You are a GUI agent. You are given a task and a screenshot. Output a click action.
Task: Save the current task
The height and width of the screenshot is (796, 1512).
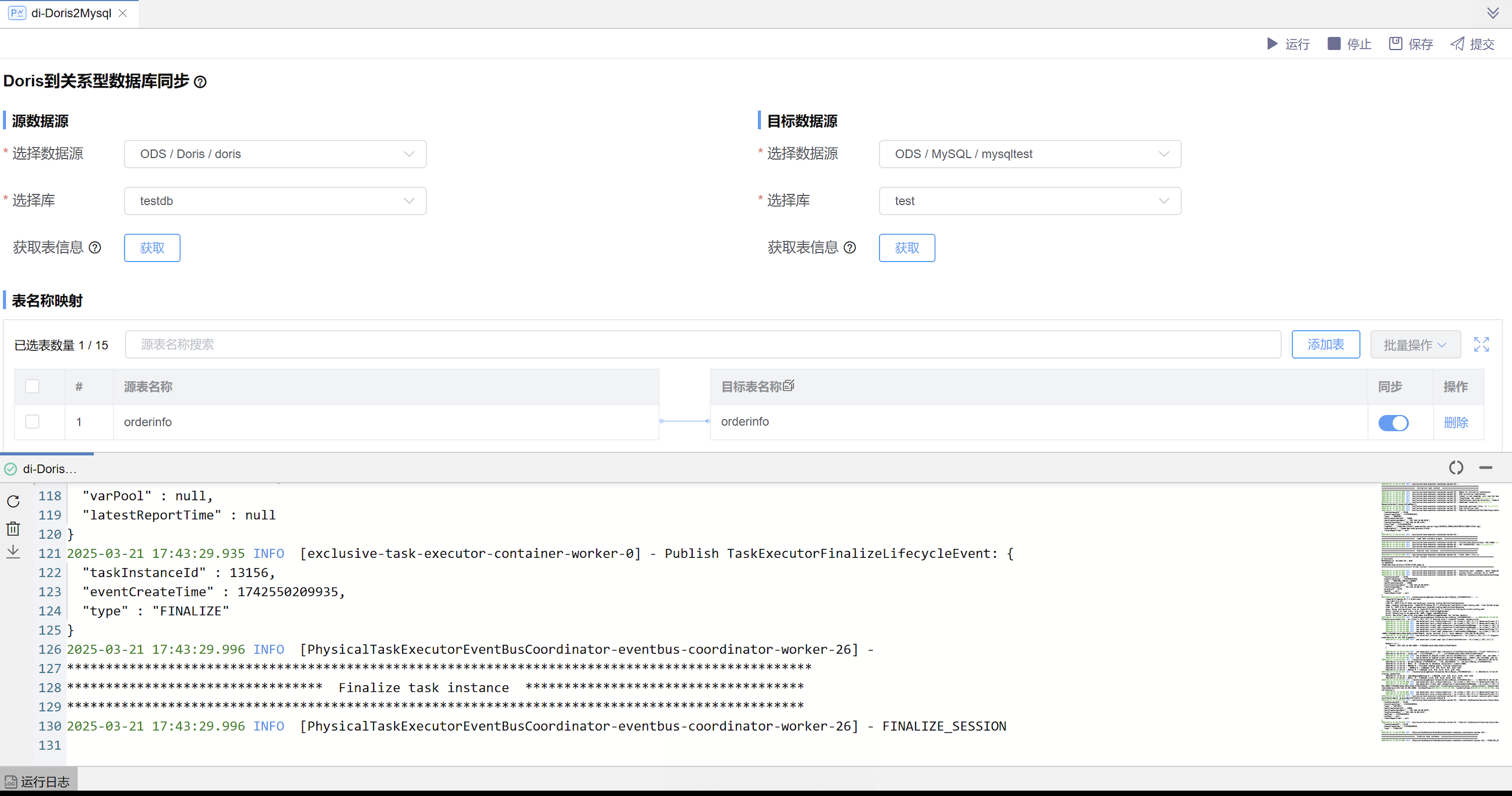pos(1411,43)
